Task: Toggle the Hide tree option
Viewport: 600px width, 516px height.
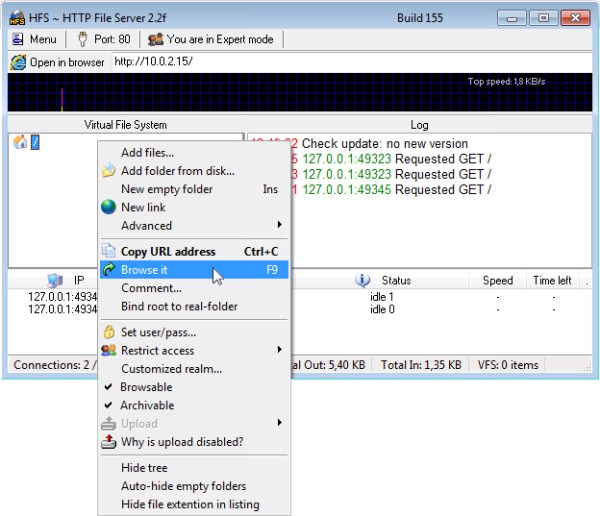Action: (x=144, y=468)
